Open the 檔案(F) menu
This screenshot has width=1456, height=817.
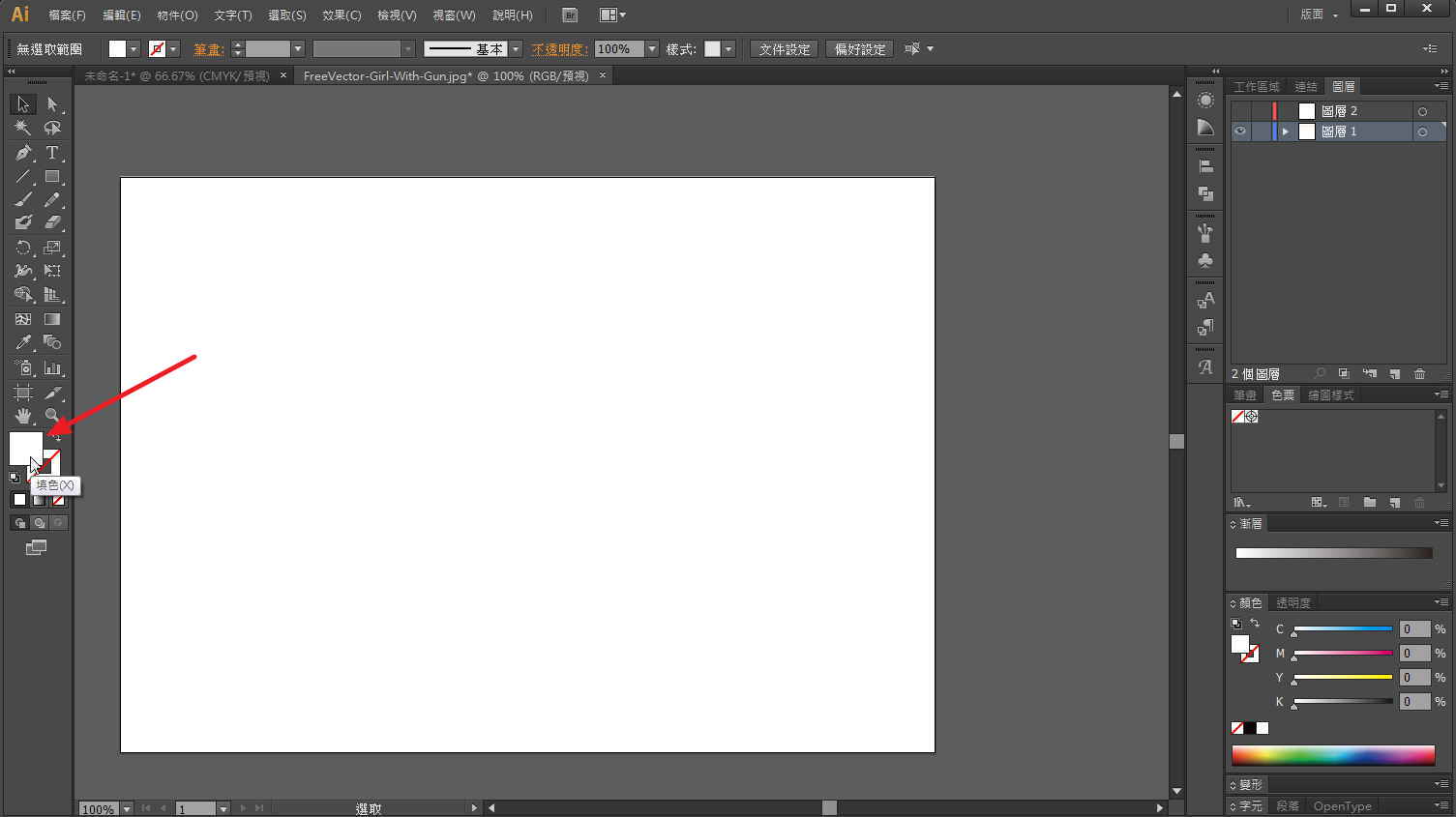[x=67, y=15]
